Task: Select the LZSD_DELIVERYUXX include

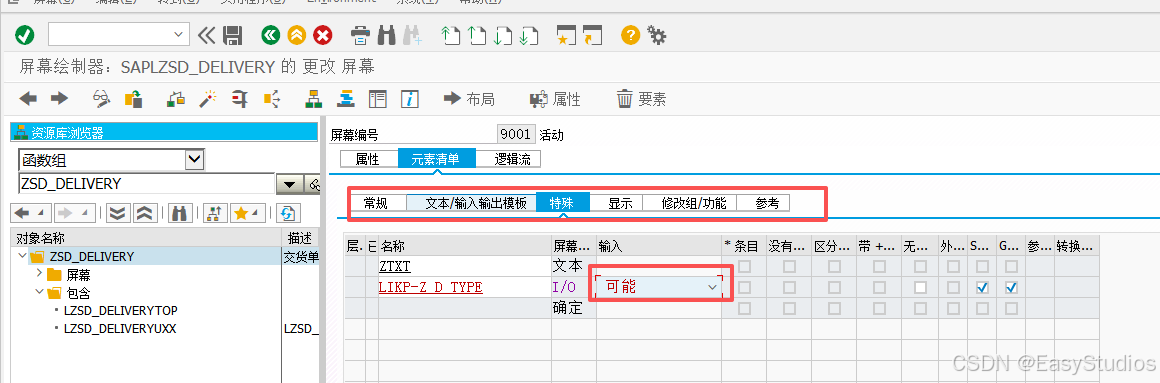Action: [x=121, y=328]
